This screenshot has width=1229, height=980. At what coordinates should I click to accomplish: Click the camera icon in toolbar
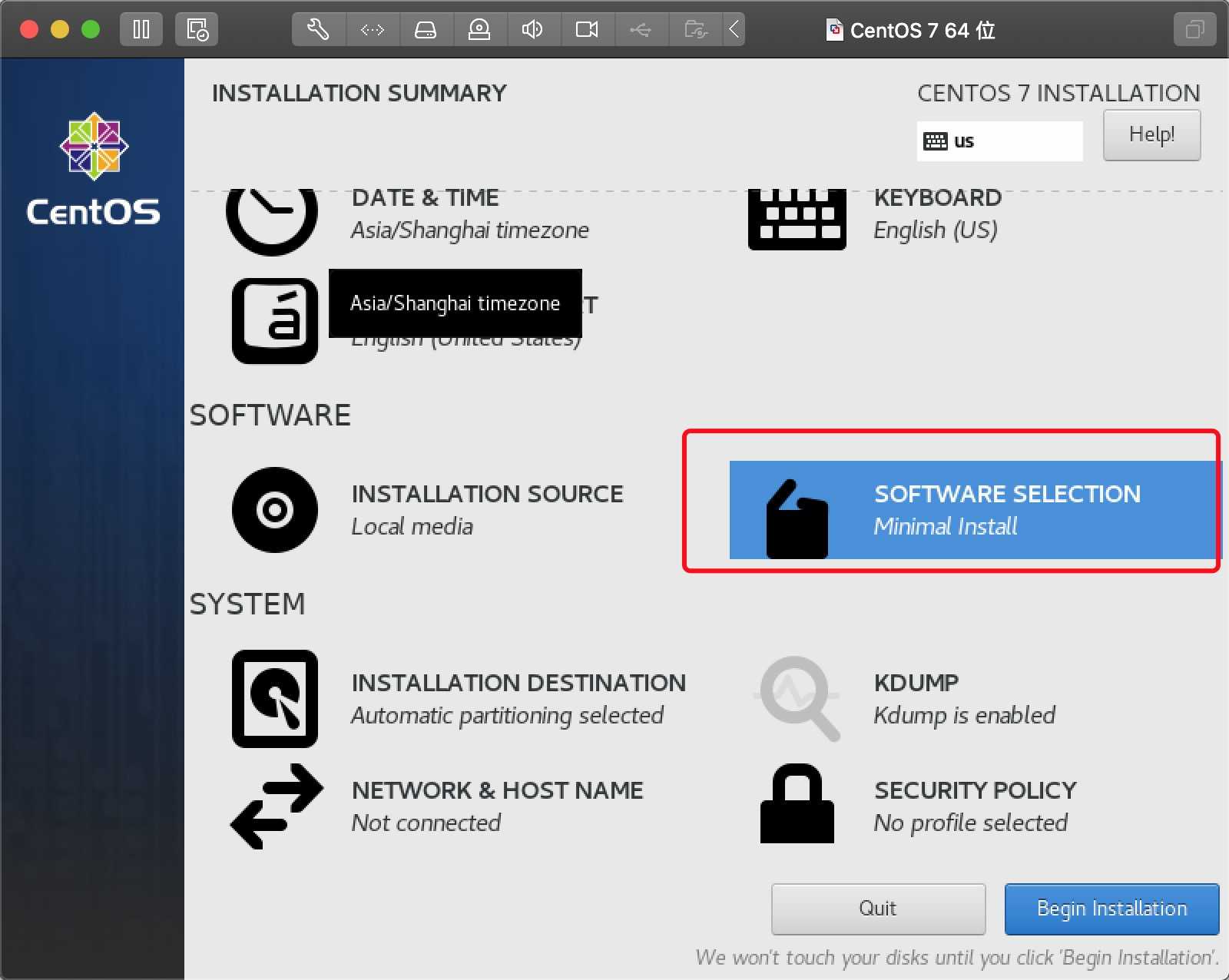coord(587,30)
